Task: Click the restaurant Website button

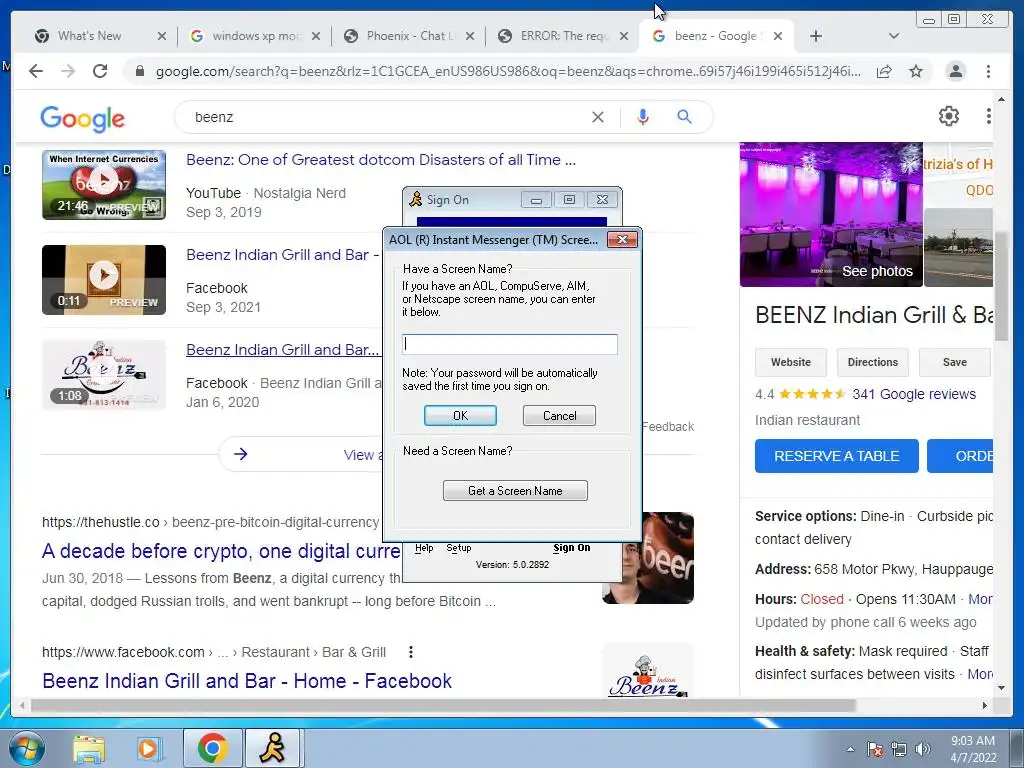Action: click(790, 362)
